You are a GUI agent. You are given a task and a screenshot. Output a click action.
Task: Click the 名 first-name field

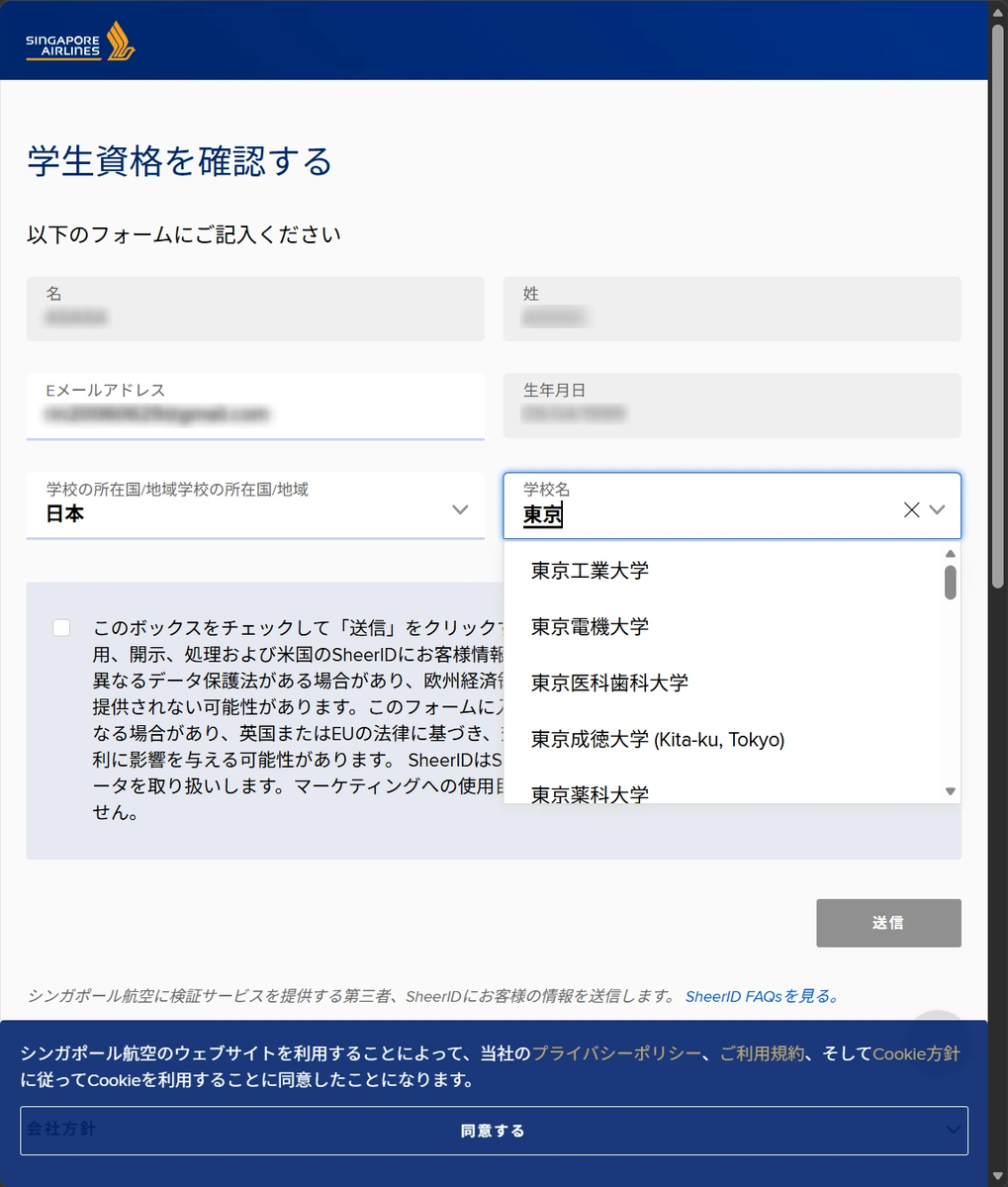[255, 309]
